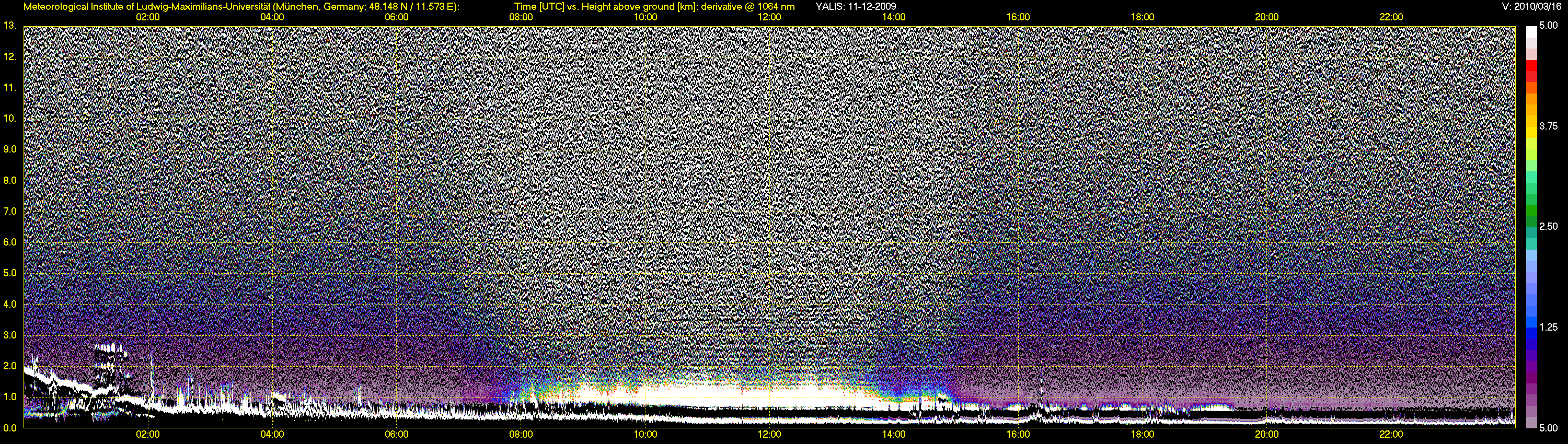Click the '10.' height axis label
1568x444 pixels.
click(x=10, y=119)
